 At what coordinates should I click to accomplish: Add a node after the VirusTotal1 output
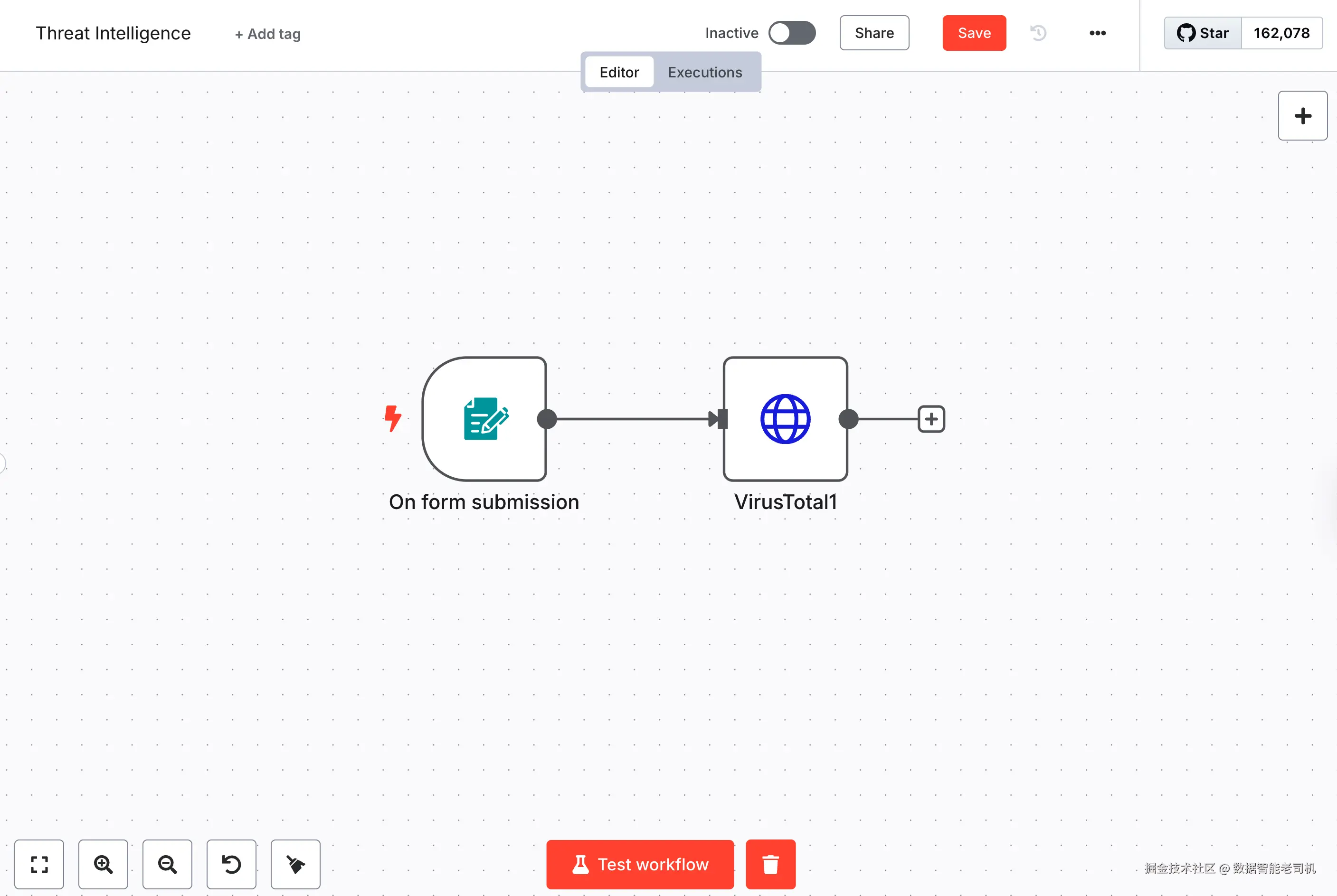click(931, 419)
